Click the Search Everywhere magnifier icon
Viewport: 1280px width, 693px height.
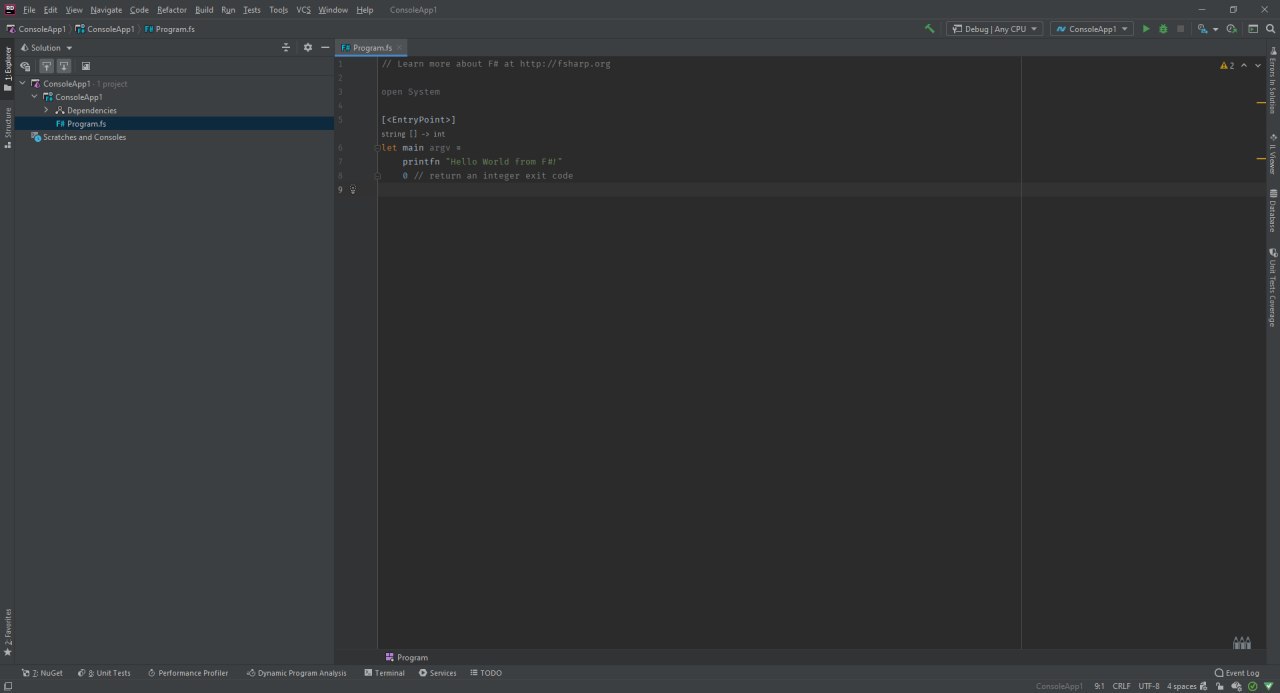tap(1270, 29)
